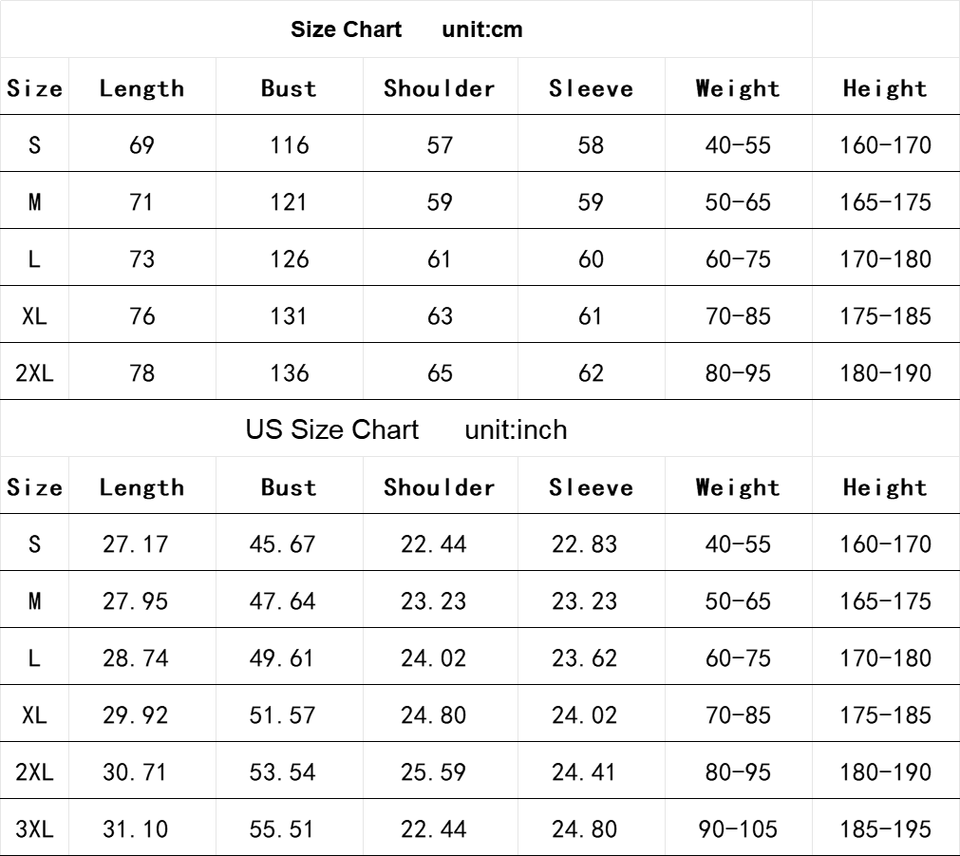The height and width of the screenshot is (856, 960).
Task: Select length value 76 in XL row
Action: [x=142, y=317]
